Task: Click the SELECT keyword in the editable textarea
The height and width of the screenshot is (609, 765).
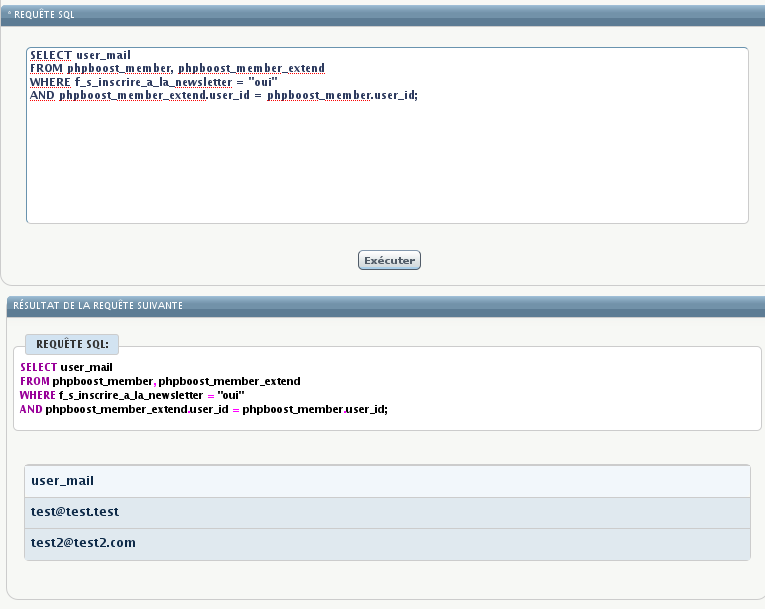Action: 51,55
